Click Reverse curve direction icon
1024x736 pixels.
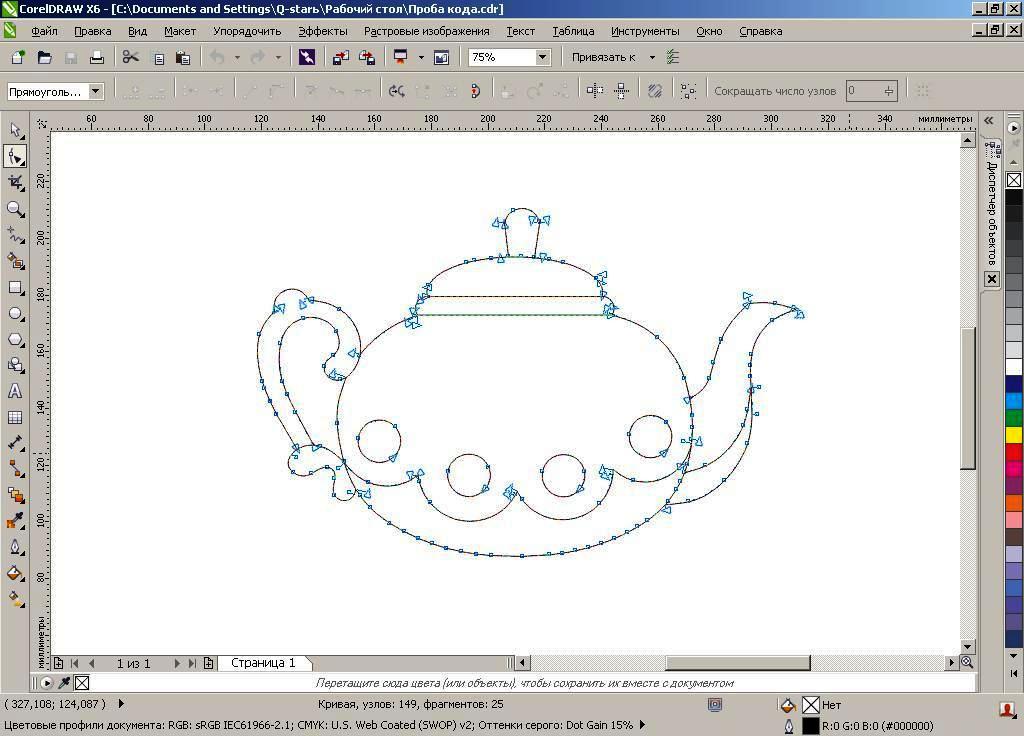(396, 91)
